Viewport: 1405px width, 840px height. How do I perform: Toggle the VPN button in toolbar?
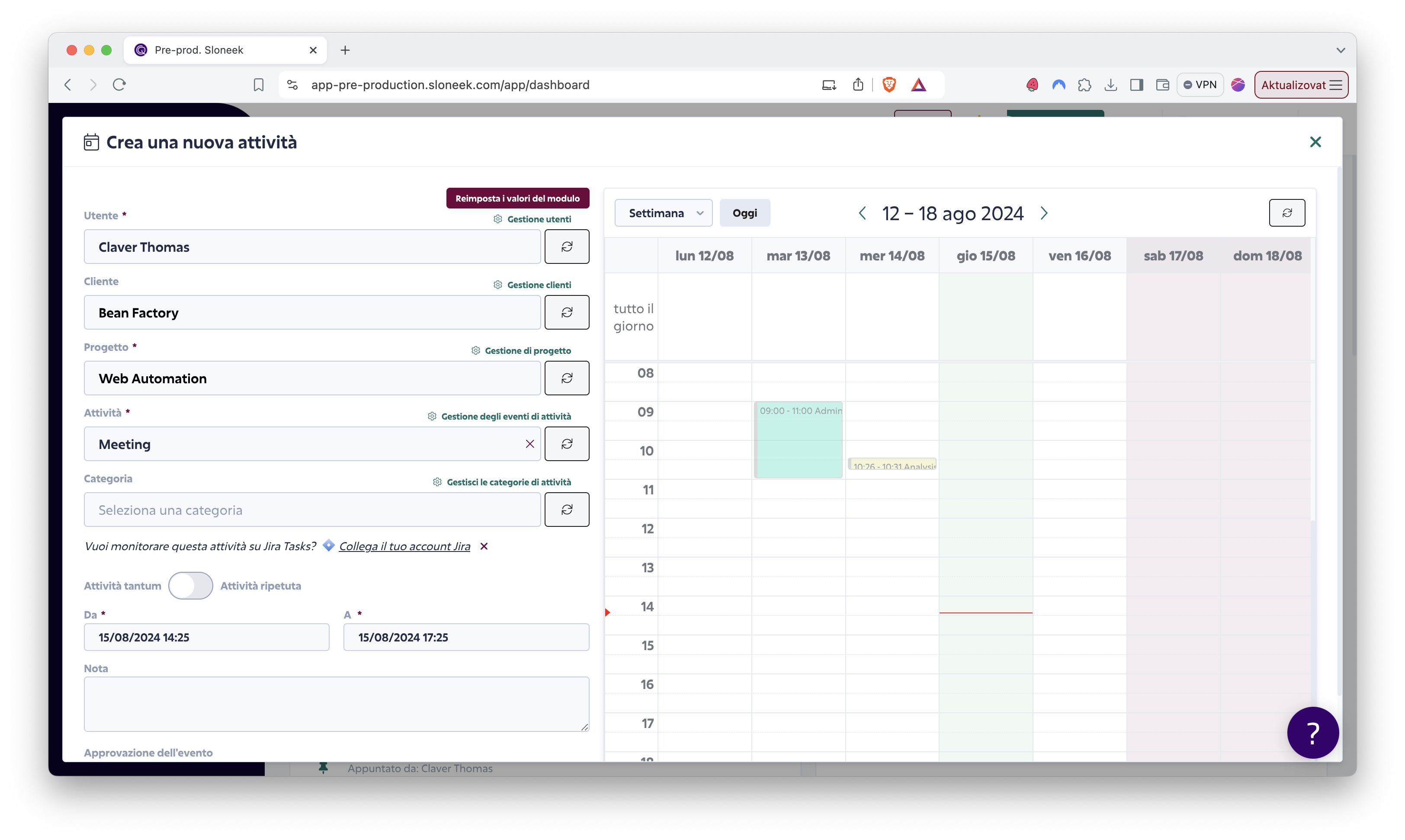click(1199, 85)
